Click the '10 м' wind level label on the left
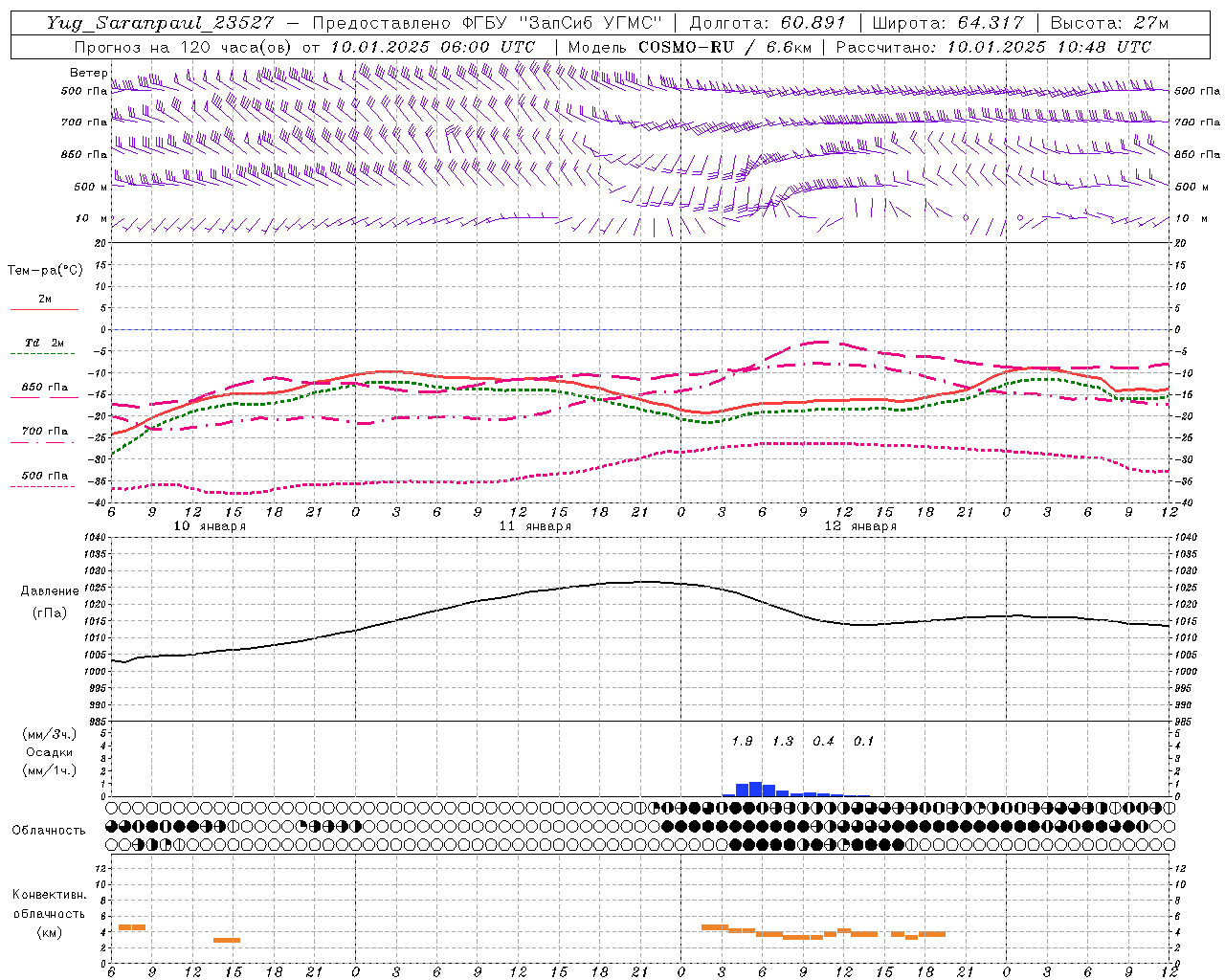This screenshot has width=1225, height=980. [91, 218]
